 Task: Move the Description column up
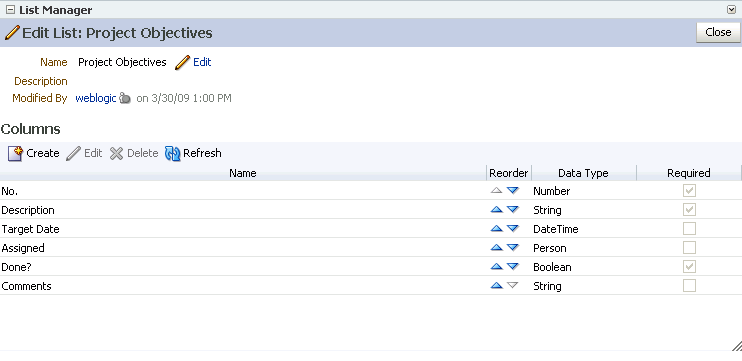(x=496, y=210)
